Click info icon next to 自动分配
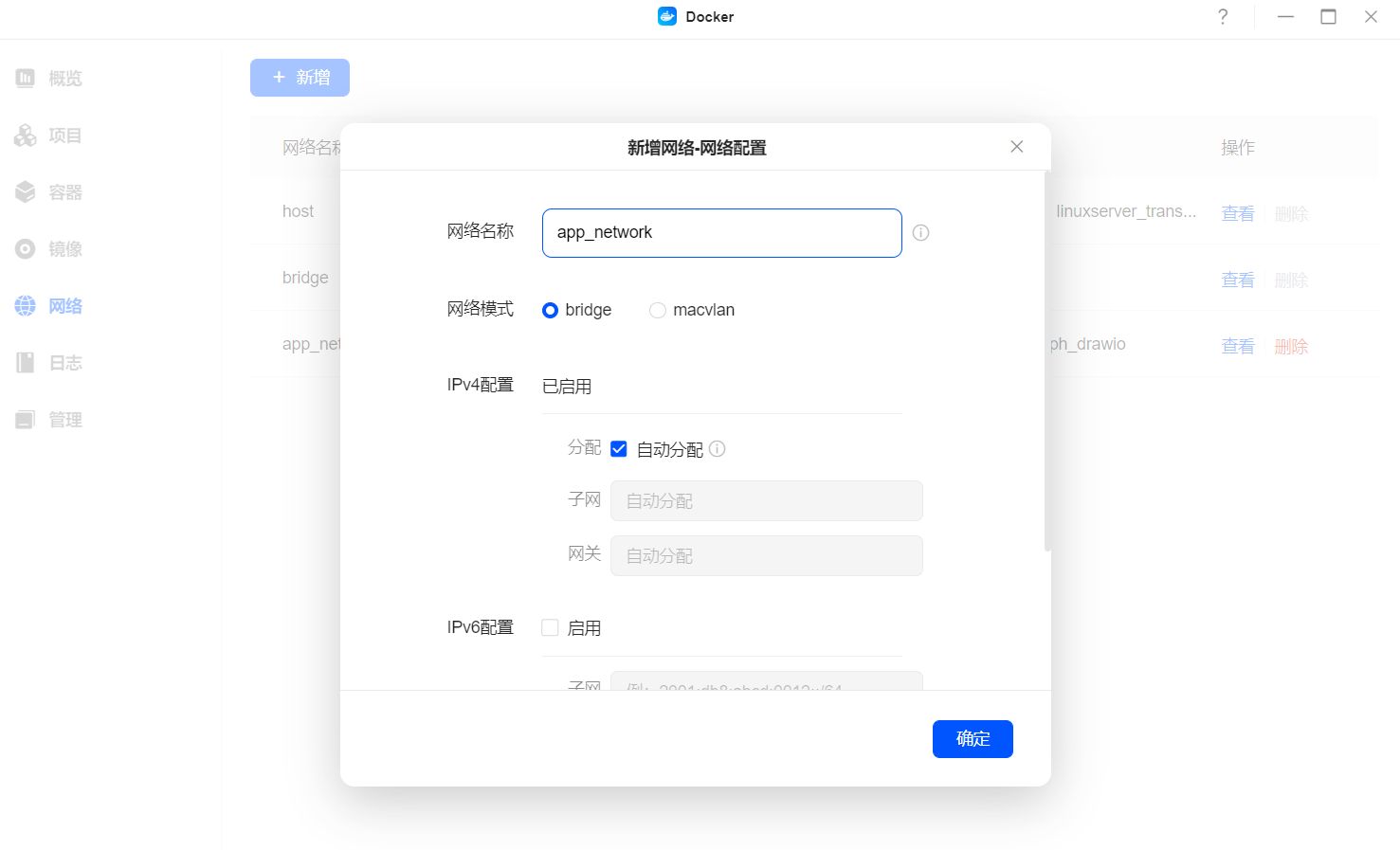Image resolution: width=1400 pixels, height=850 pixels. [x=718, y=449]
